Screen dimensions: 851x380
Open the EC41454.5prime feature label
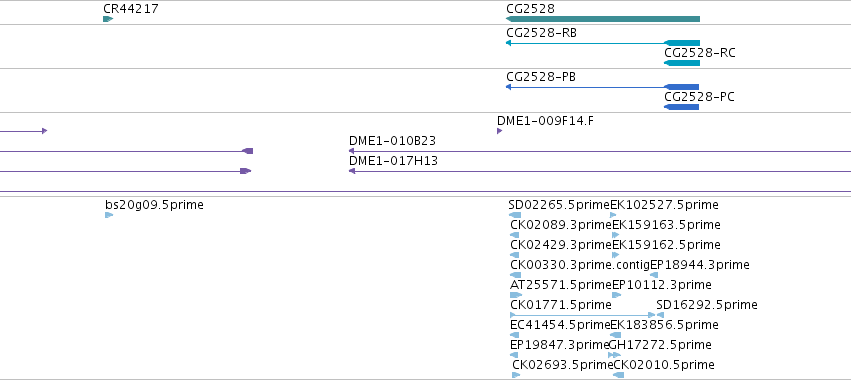(560, 325)
